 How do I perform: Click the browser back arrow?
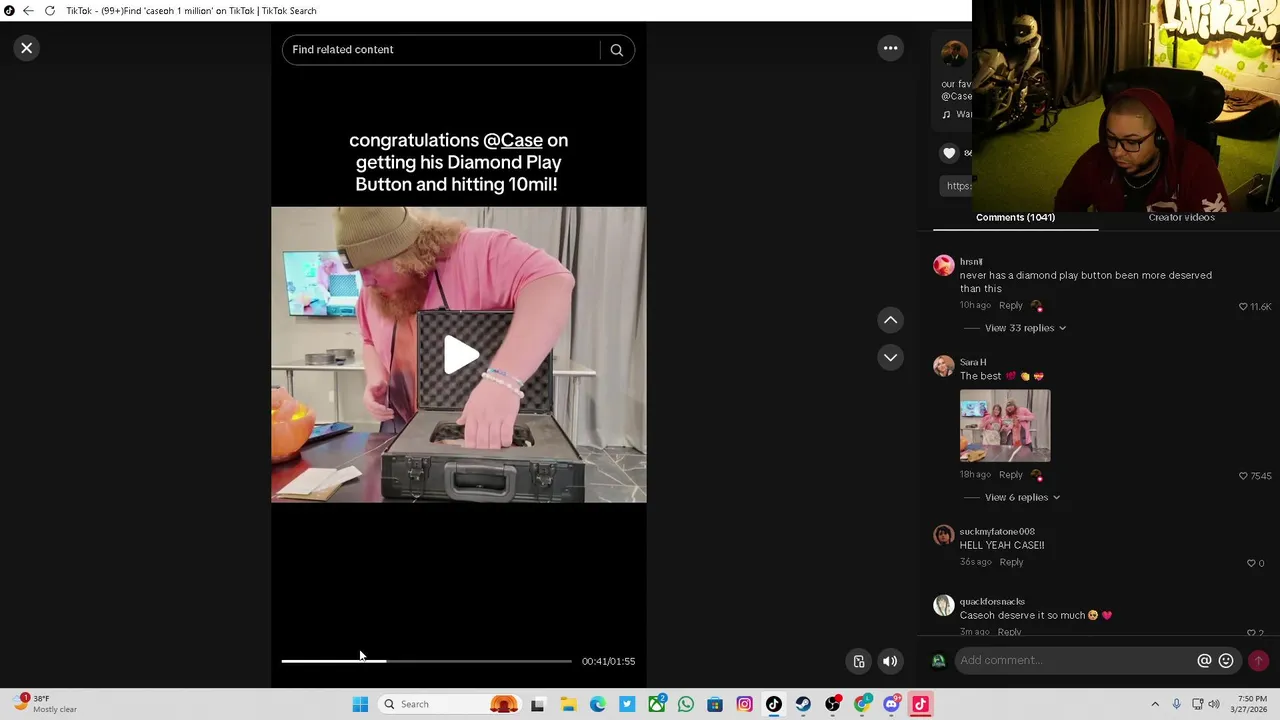click(28, 11)
